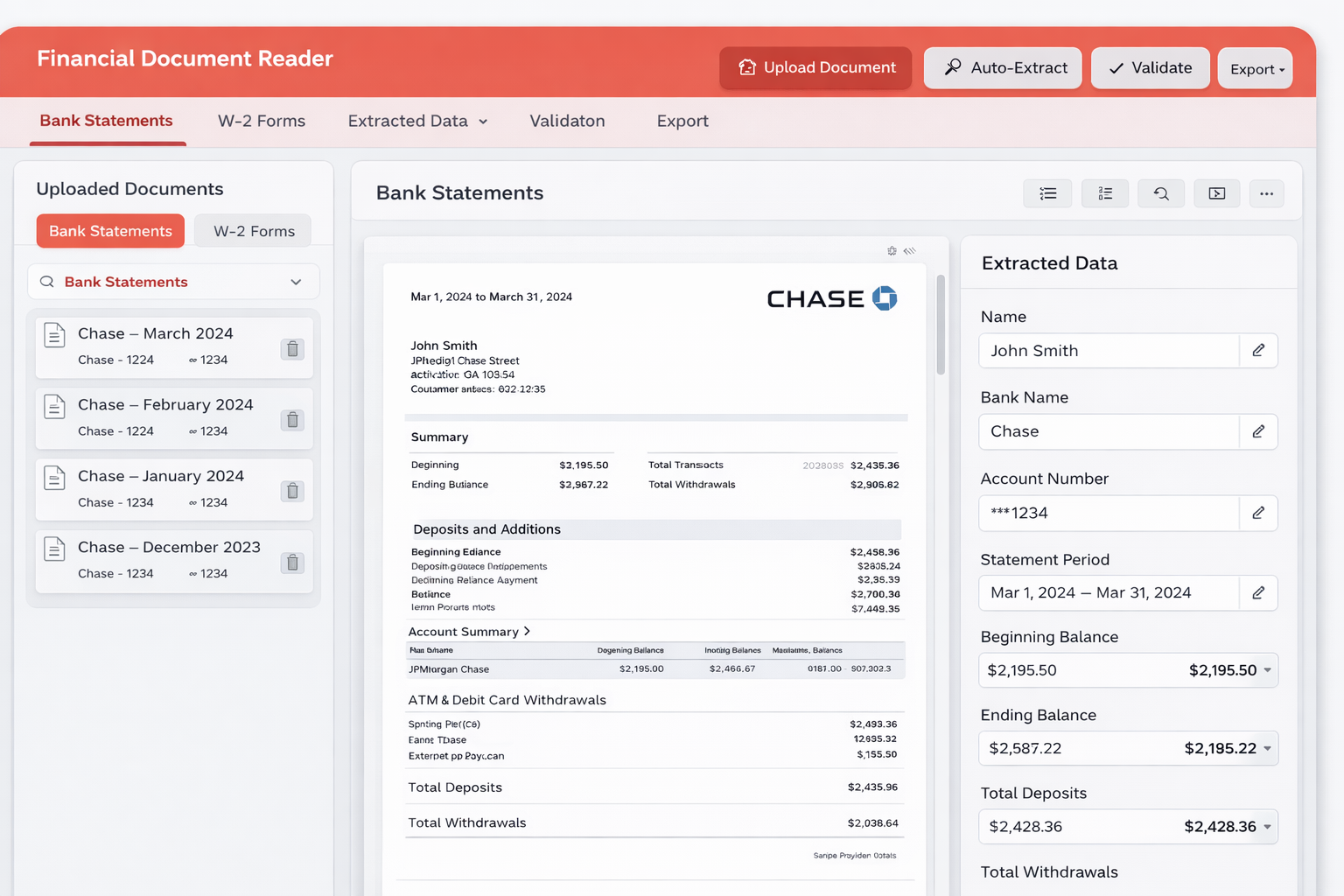Open Total Deposits dropdown arrow
The width and height of the screenshot is (1344, 896).
click(1268, 827)
